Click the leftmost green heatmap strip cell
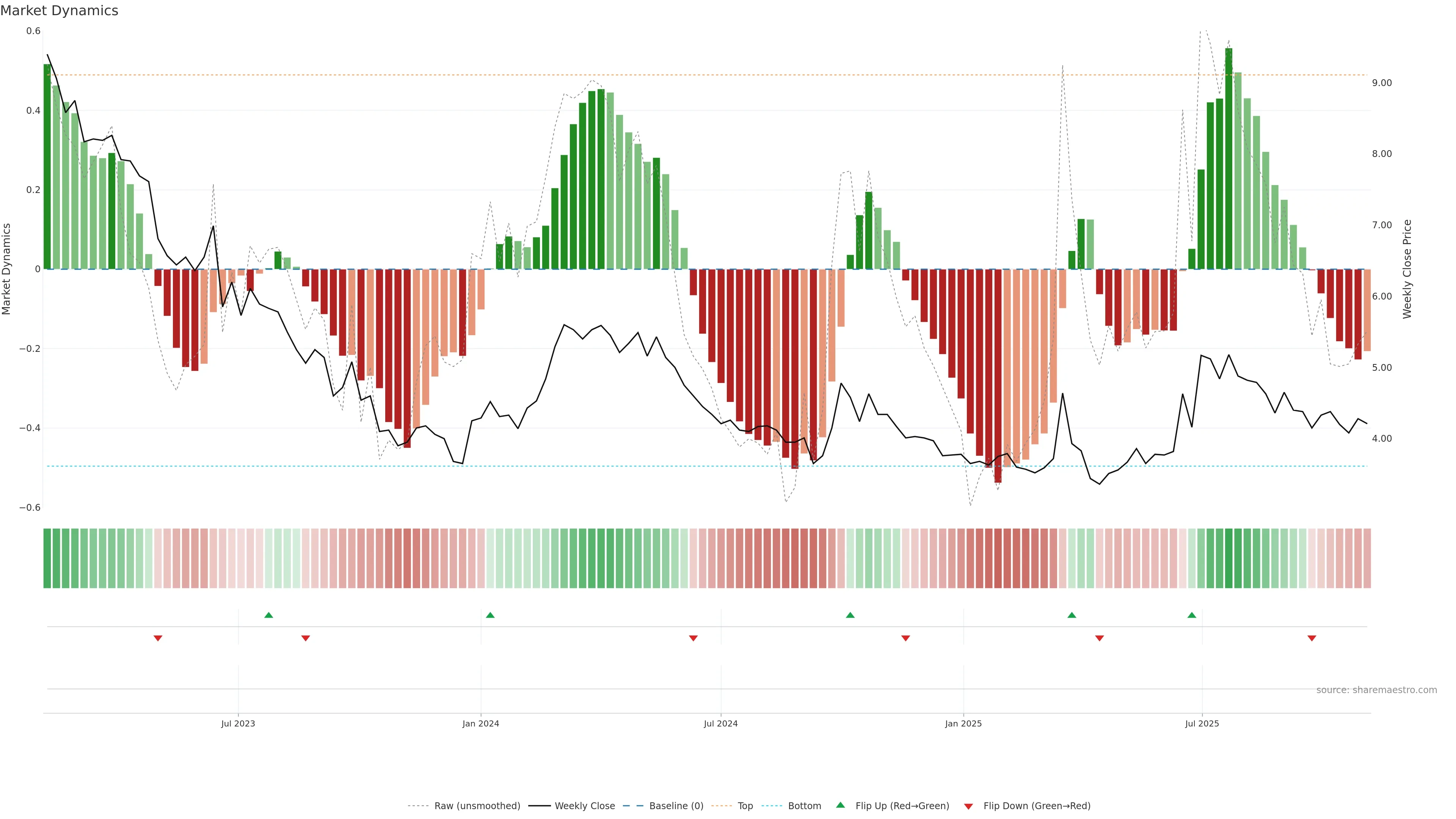 click(47, 558)
